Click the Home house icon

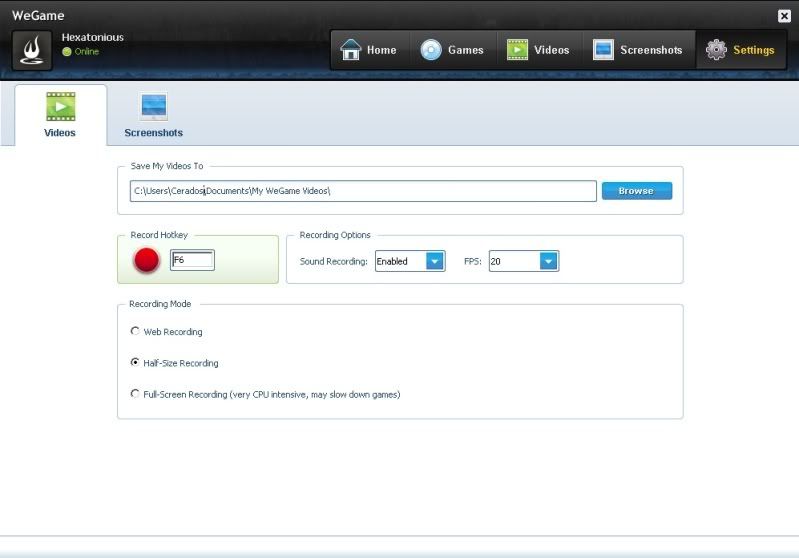(351, 49)
